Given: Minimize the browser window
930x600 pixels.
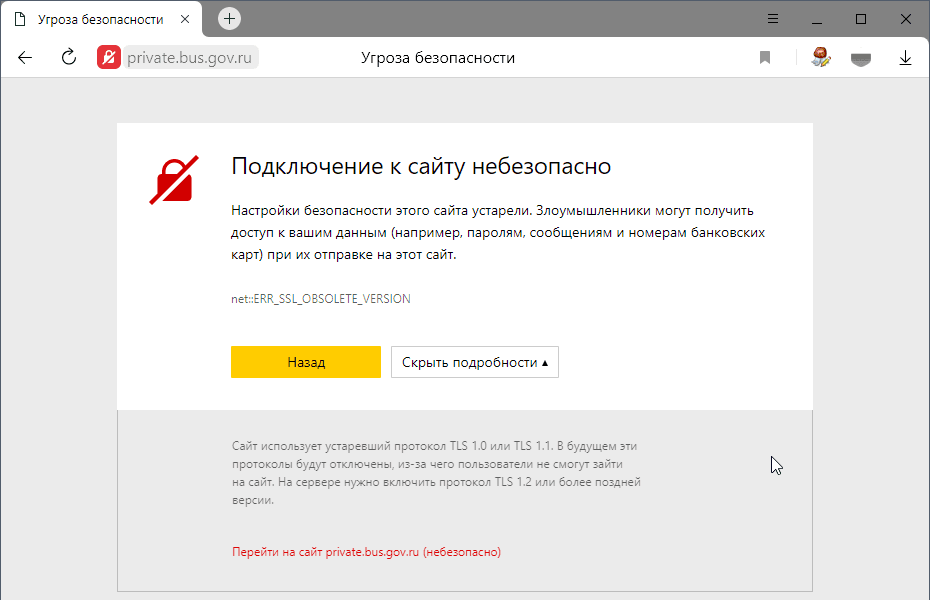Looking at the screenshot, I should click(817, 19).
